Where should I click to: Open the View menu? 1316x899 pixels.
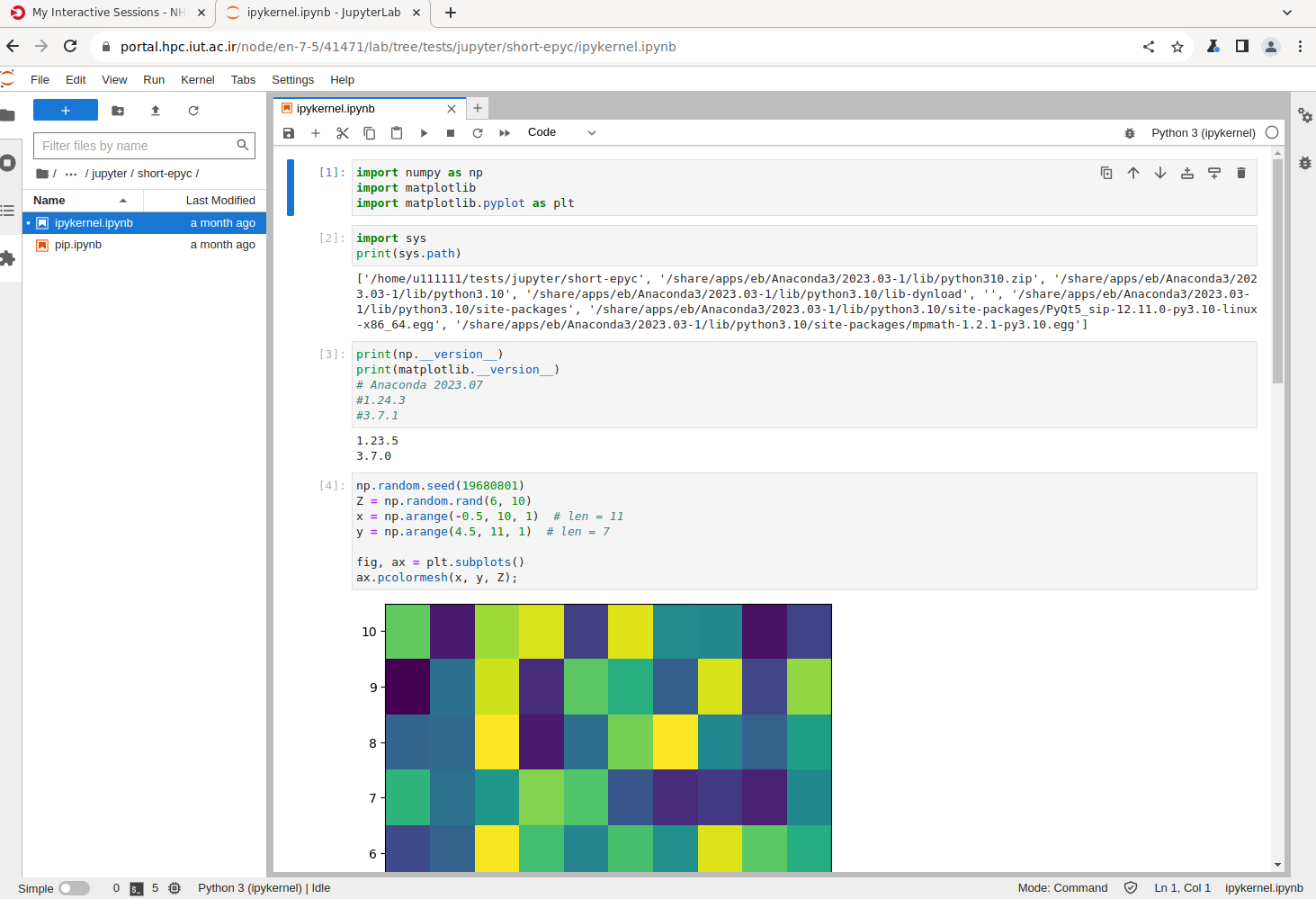click(x=114, y=80)
